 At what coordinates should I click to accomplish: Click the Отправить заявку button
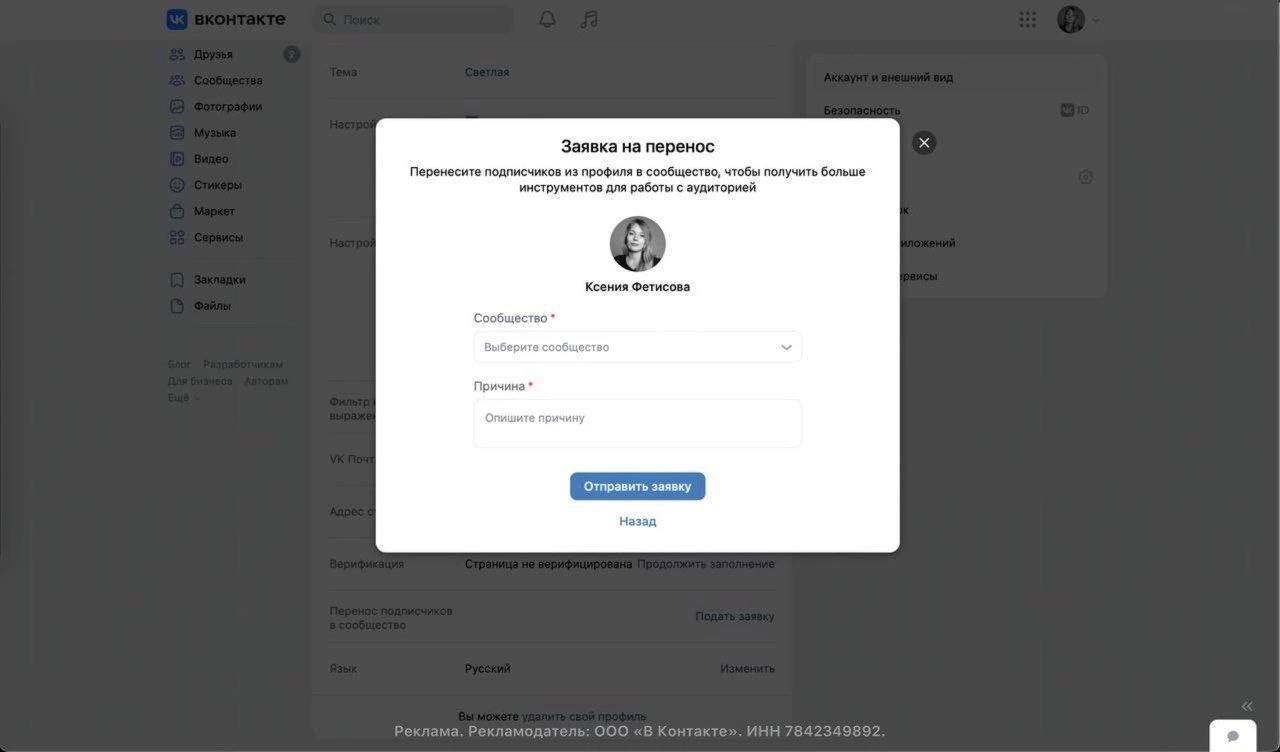(x=637, y=486)
